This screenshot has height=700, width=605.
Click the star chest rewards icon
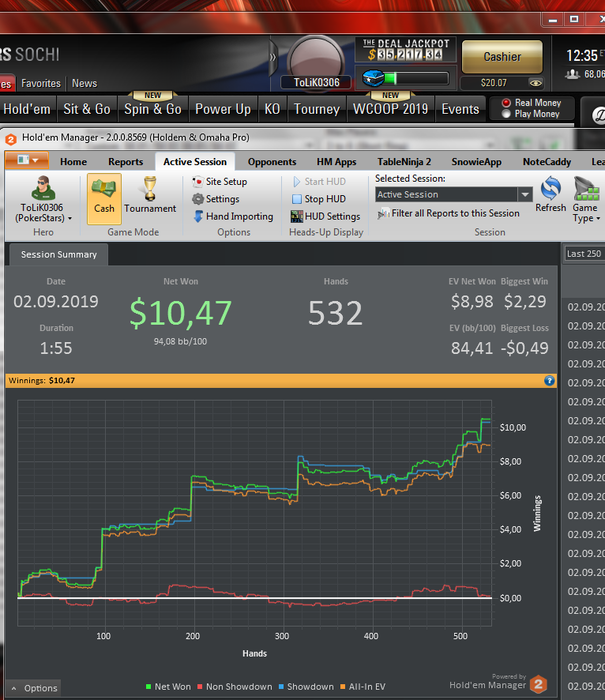373,78
